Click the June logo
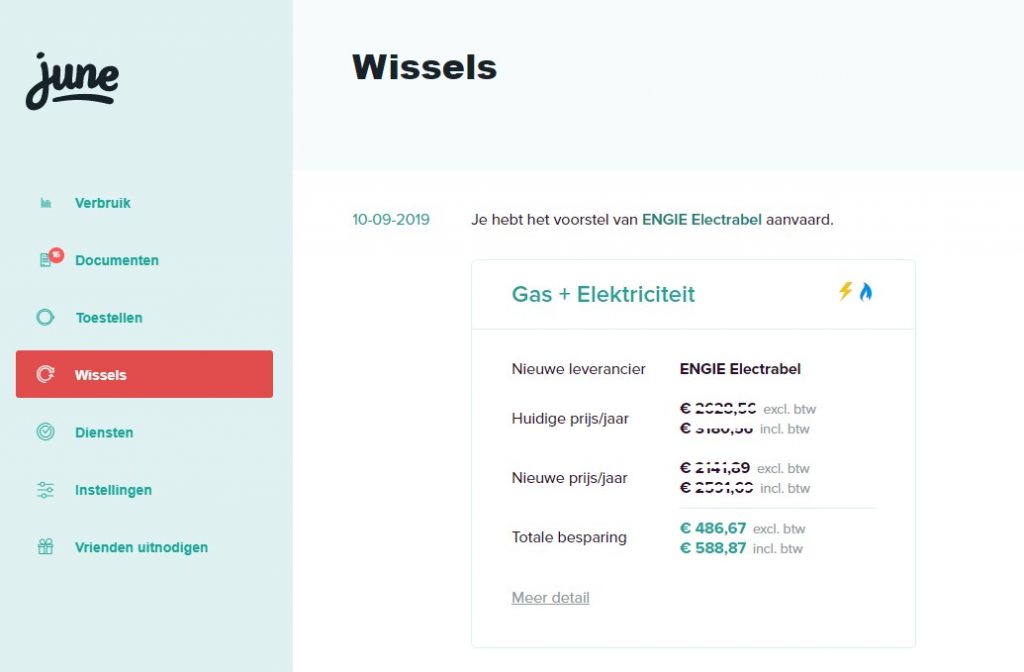The image size is (1024, 672). click(72, 80)
